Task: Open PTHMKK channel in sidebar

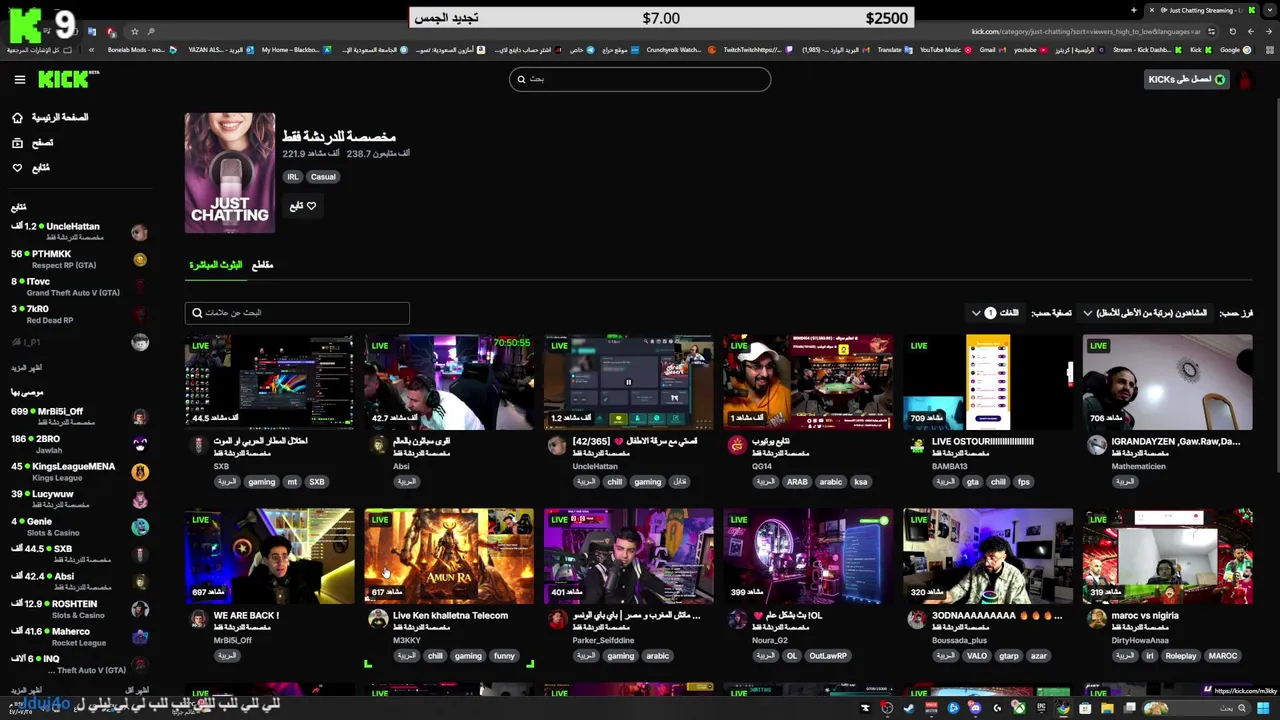Action: pos(78,260)
